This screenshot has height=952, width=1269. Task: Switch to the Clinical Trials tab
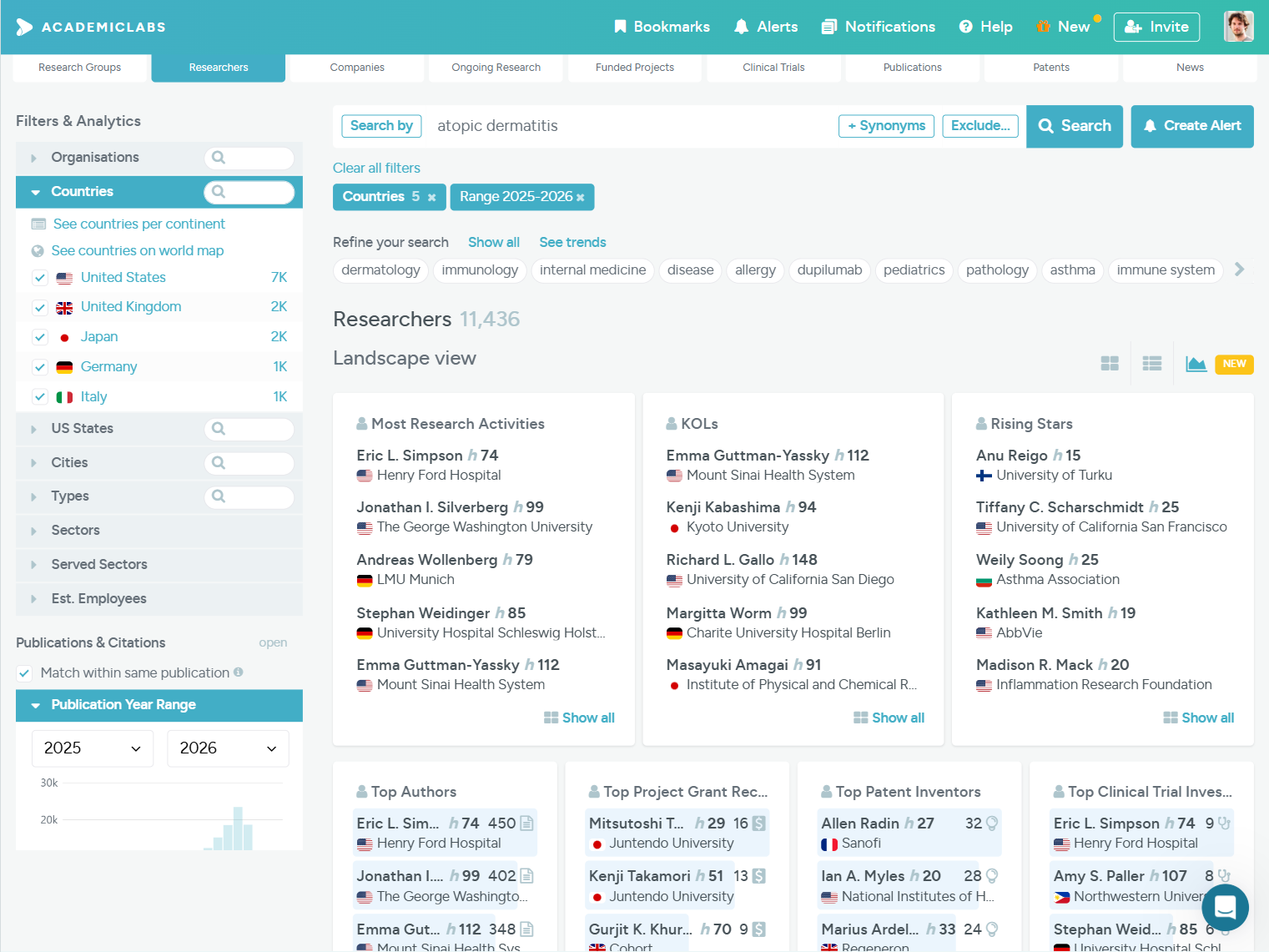pos(773,68)
